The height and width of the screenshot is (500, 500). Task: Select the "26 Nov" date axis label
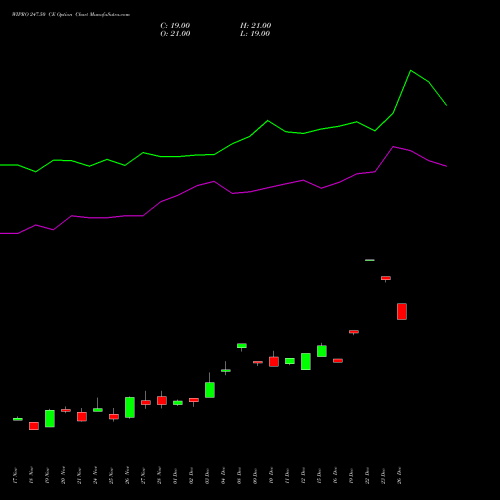tap(127, 476)
